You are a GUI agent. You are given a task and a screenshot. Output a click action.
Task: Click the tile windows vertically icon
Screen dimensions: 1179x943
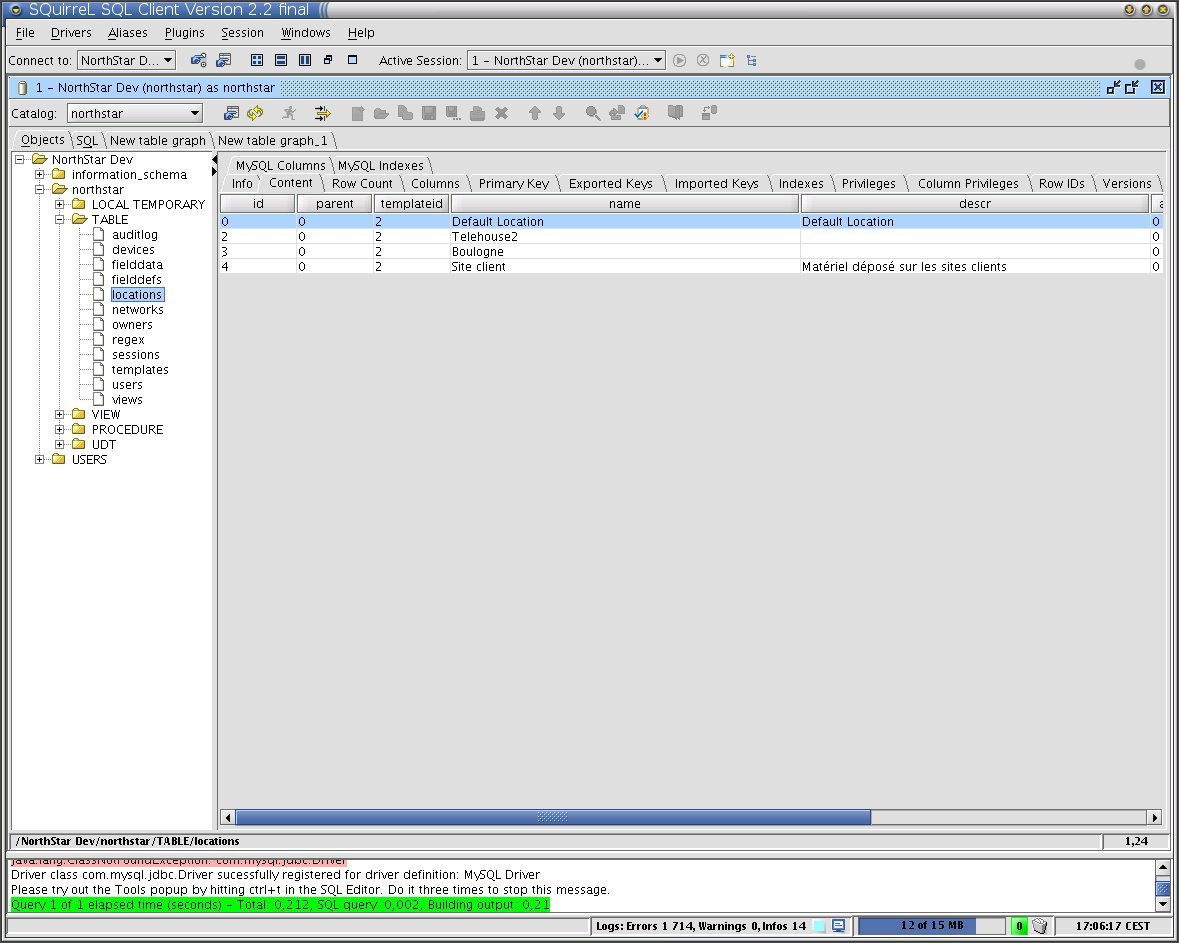(x=304, y=60)
